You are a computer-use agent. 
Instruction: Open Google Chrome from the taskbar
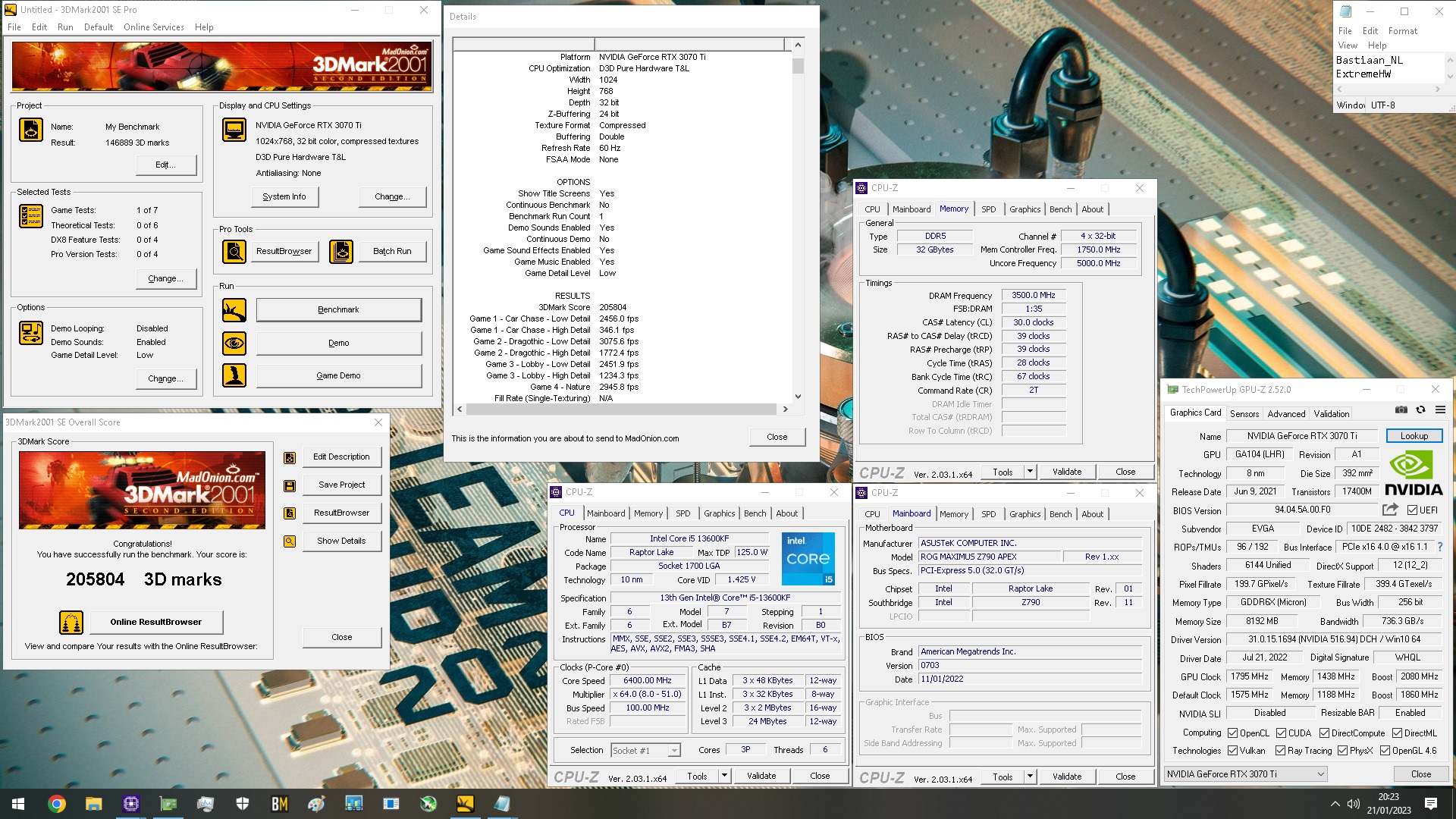pos(57,804)
